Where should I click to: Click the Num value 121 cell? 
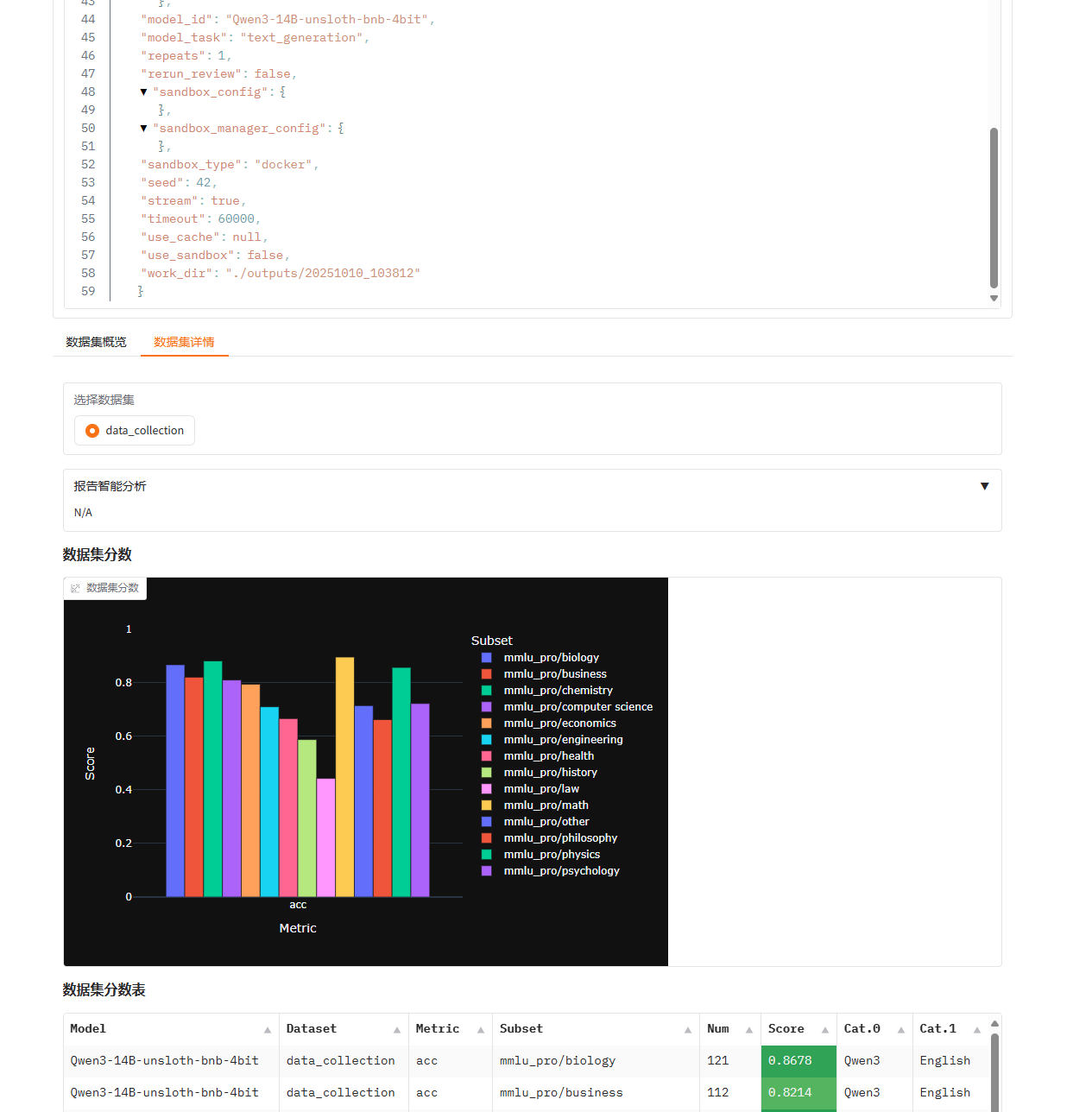point(730,1061)
